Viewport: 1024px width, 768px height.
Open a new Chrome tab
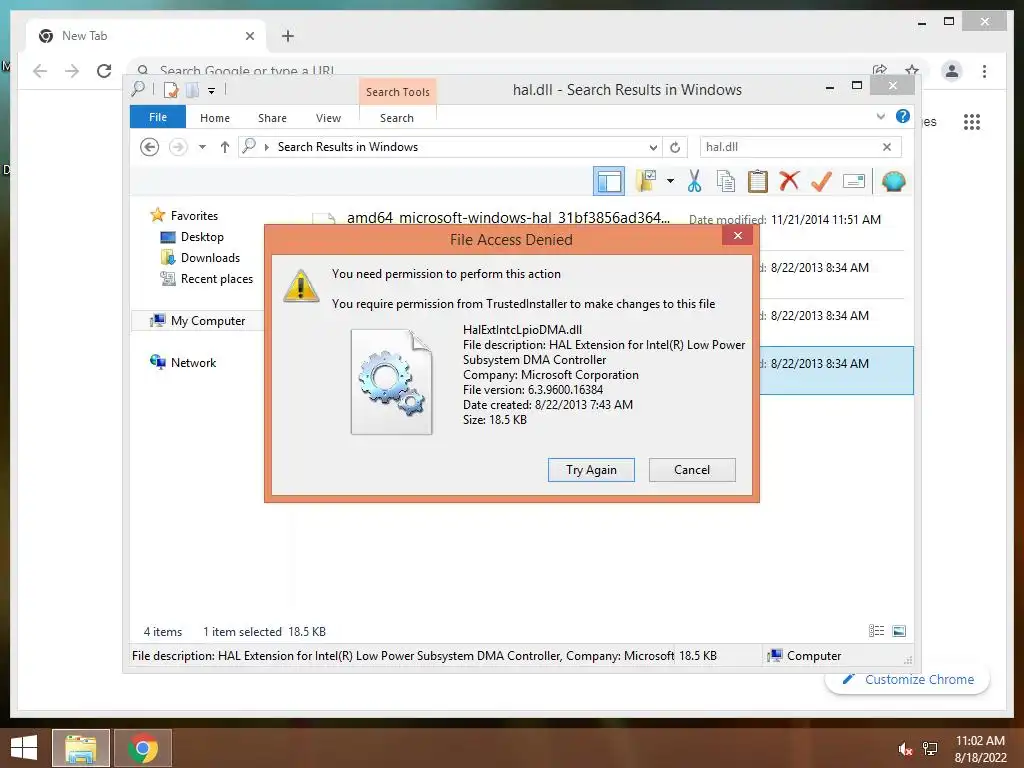point(287,36)
